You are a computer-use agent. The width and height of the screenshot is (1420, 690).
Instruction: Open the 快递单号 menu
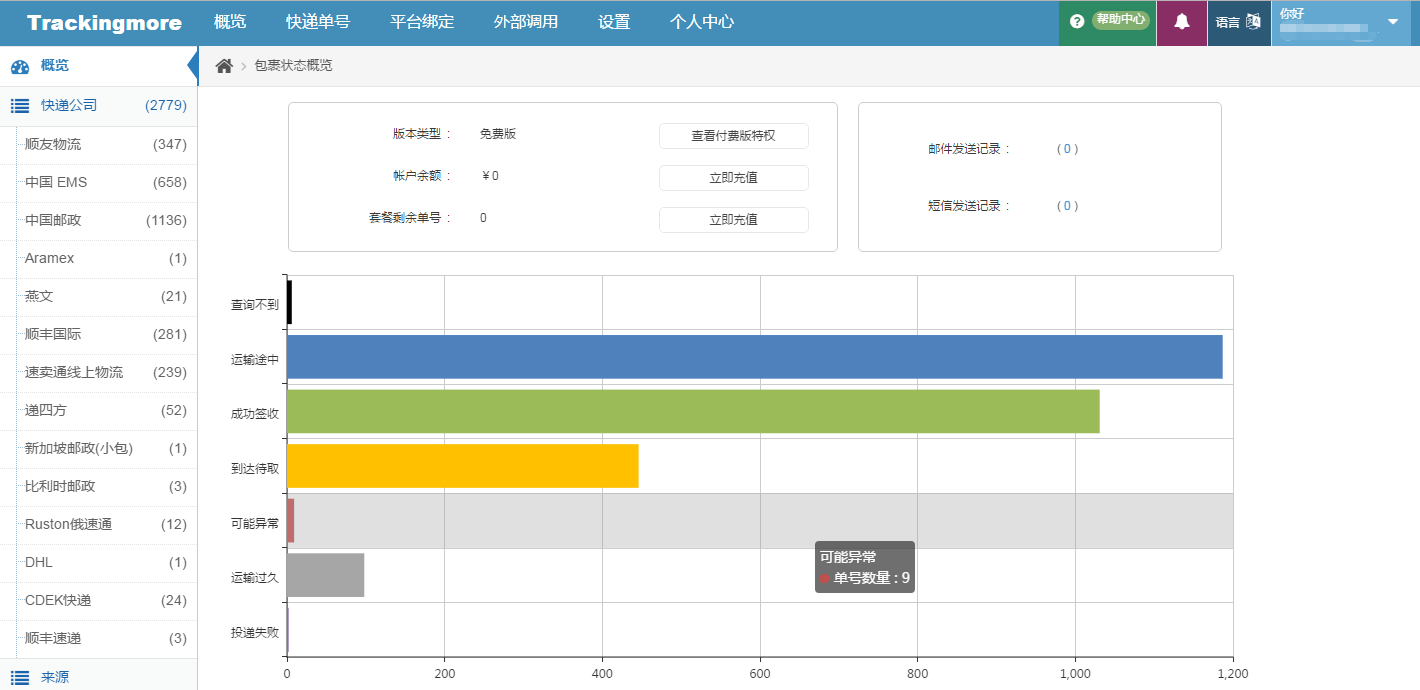317,22
